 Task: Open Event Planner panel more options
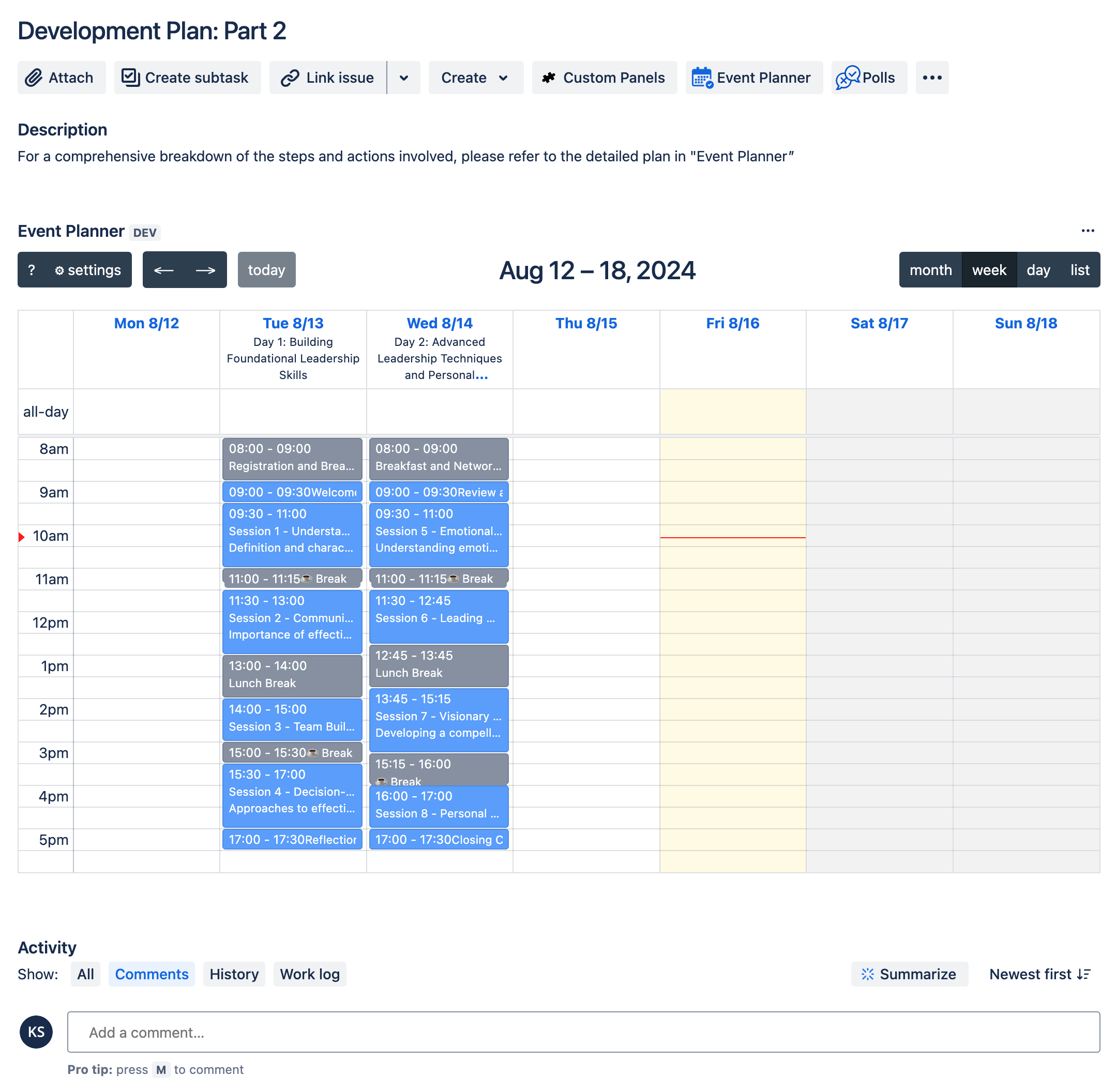[1088, 231]
